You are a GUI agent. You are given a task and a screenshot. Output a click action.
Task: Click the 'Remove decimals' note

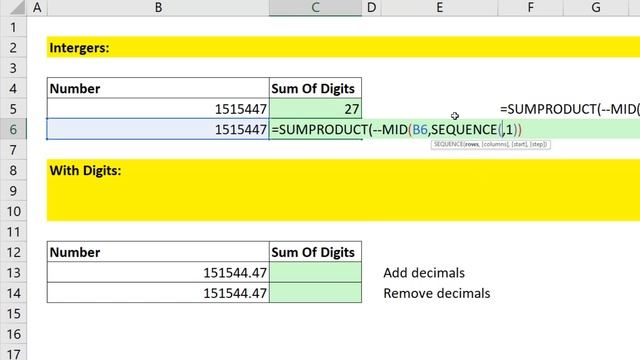point(437,293)
